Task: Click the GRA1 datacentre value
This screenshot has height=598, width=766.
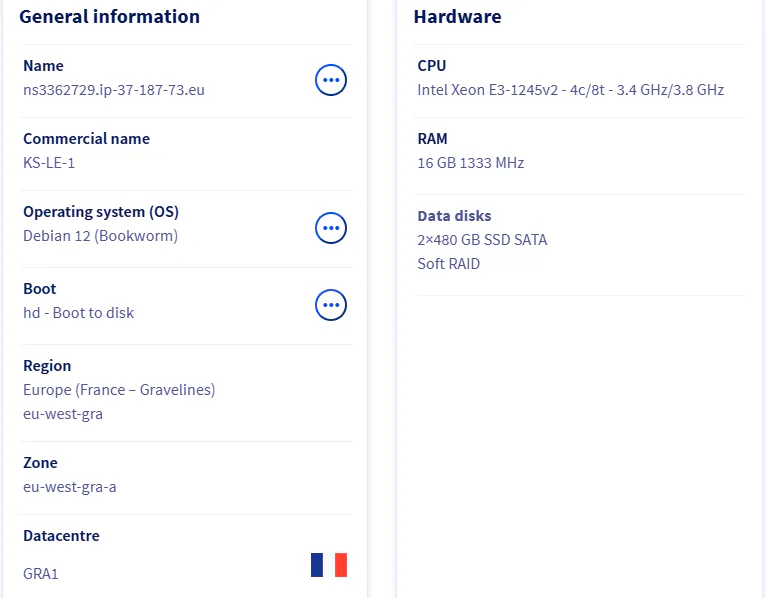Action: (x=41, y=574)
